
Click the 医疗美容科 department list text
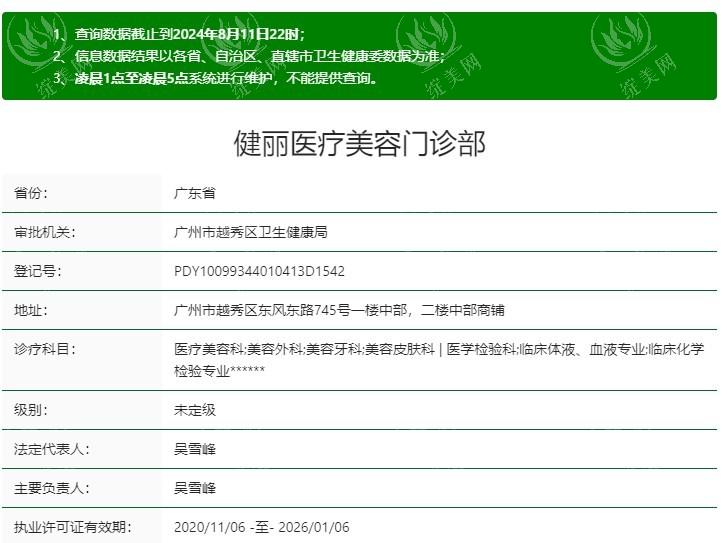(x=439, y=359)
